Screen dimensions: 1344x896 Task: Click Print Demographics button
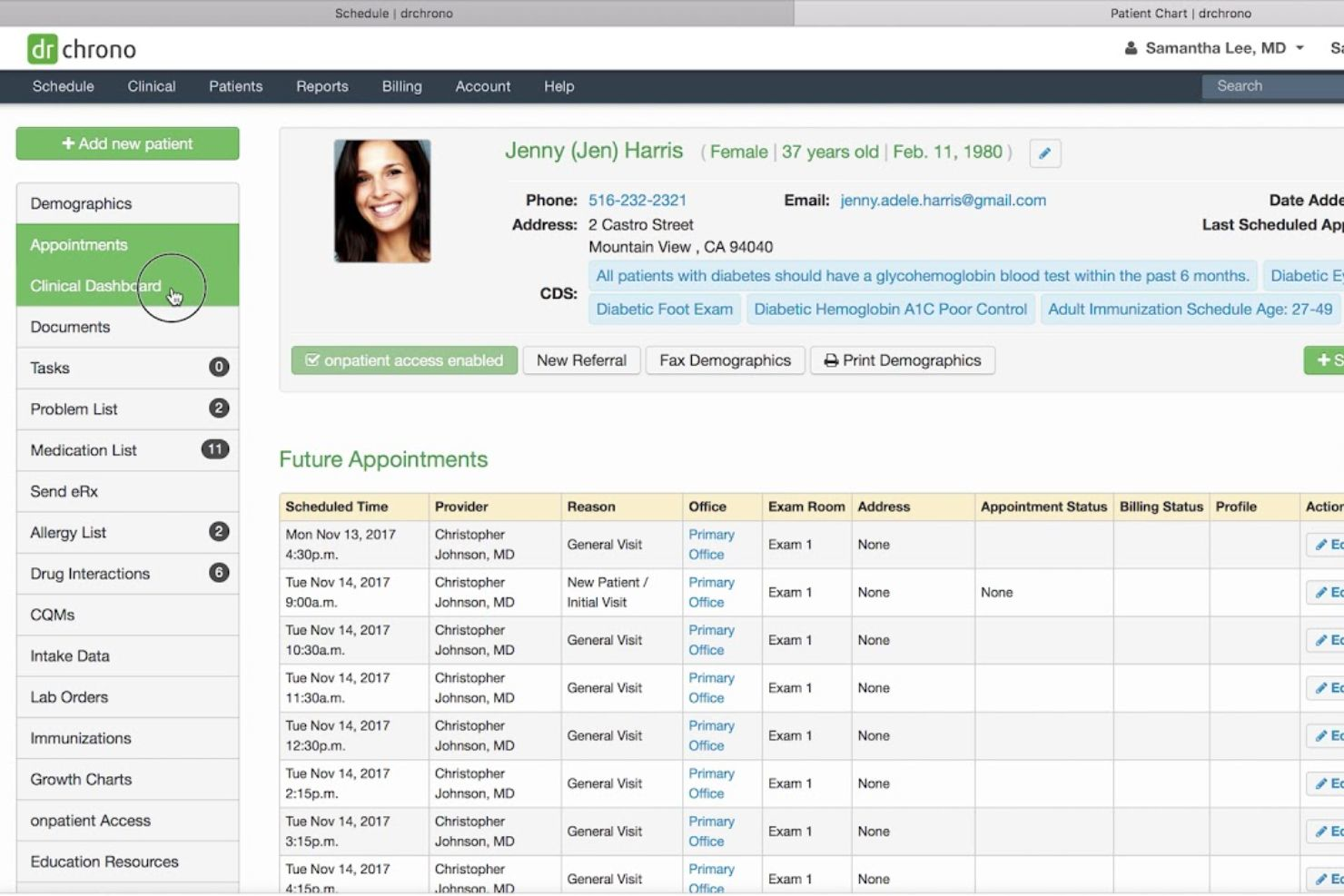(x=903, y=360)
